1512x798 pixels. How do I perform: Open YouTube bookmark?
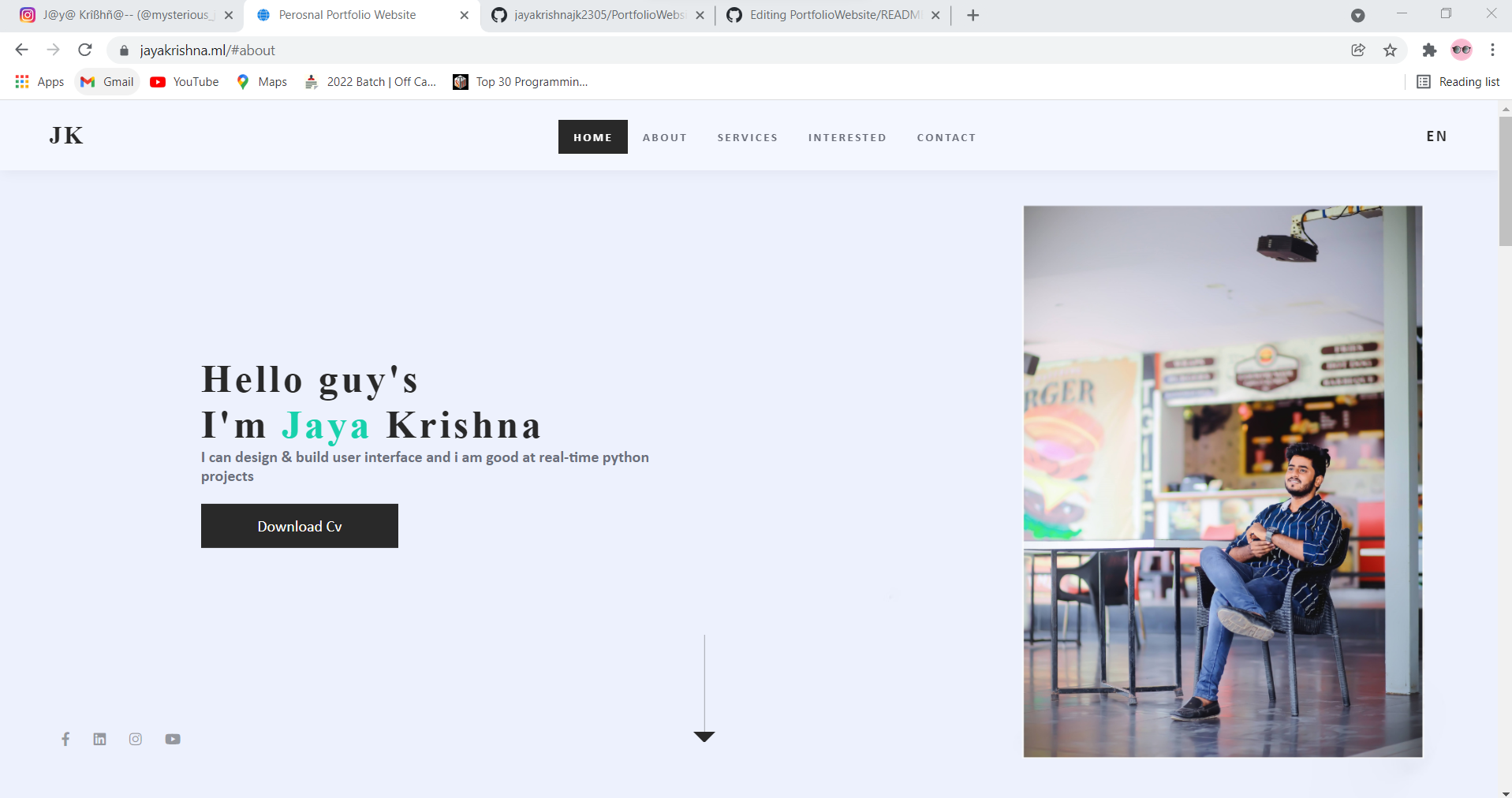point(185,81)
